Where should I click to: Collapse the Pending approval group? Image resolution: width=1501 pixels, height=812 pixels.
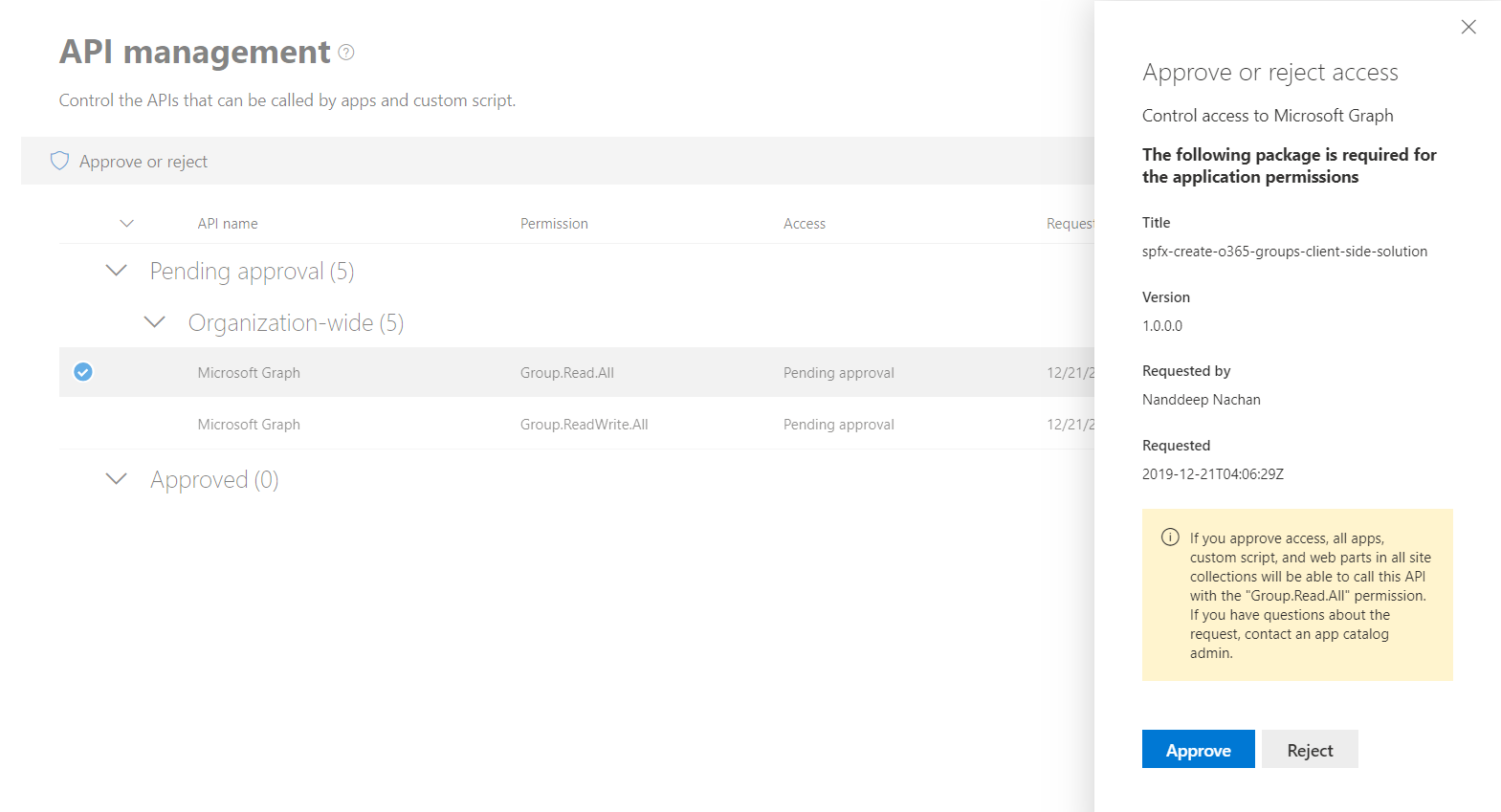pyautogui.click(x=117, y=271)
